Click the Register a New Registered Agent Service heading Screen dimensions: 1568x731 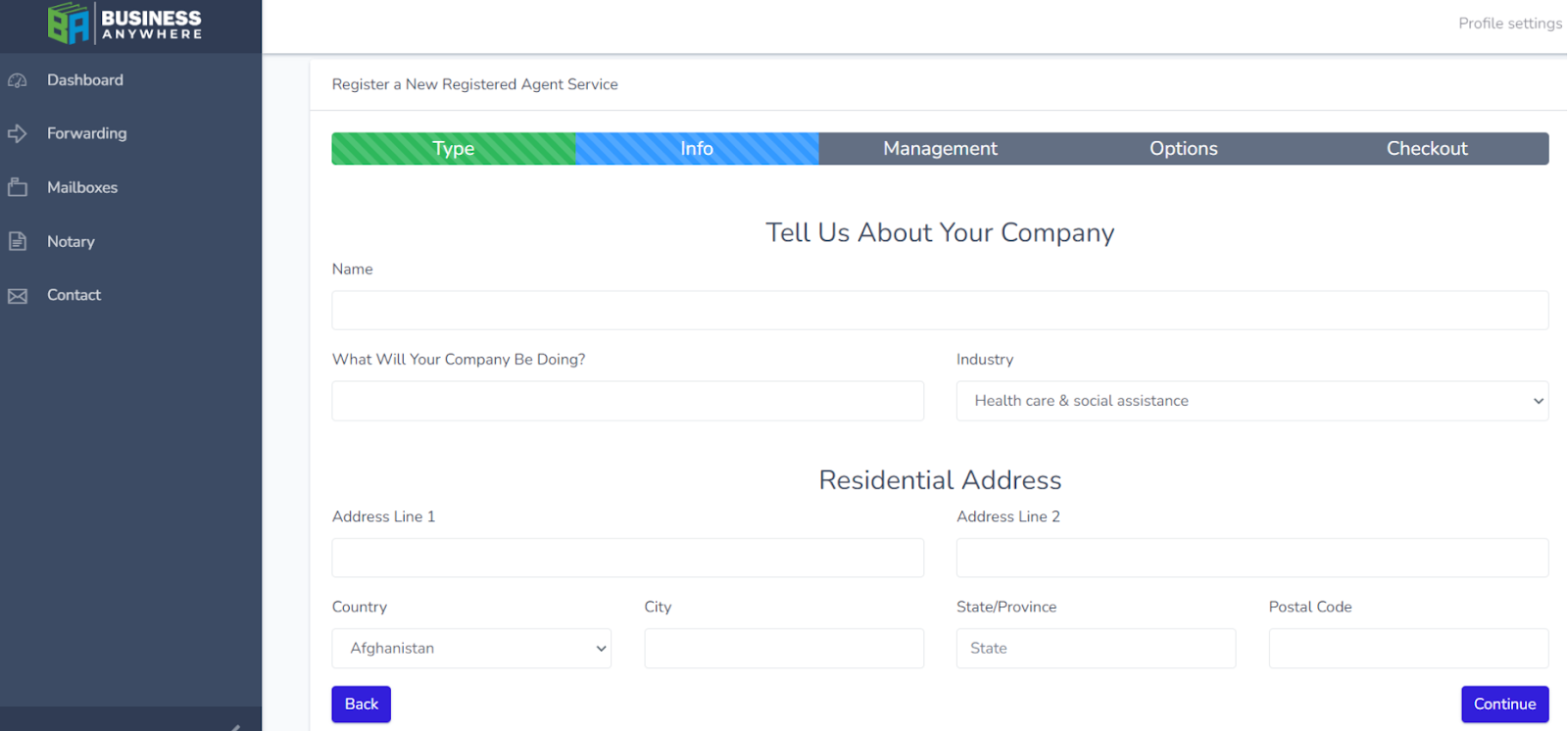[x=475, y=84]
